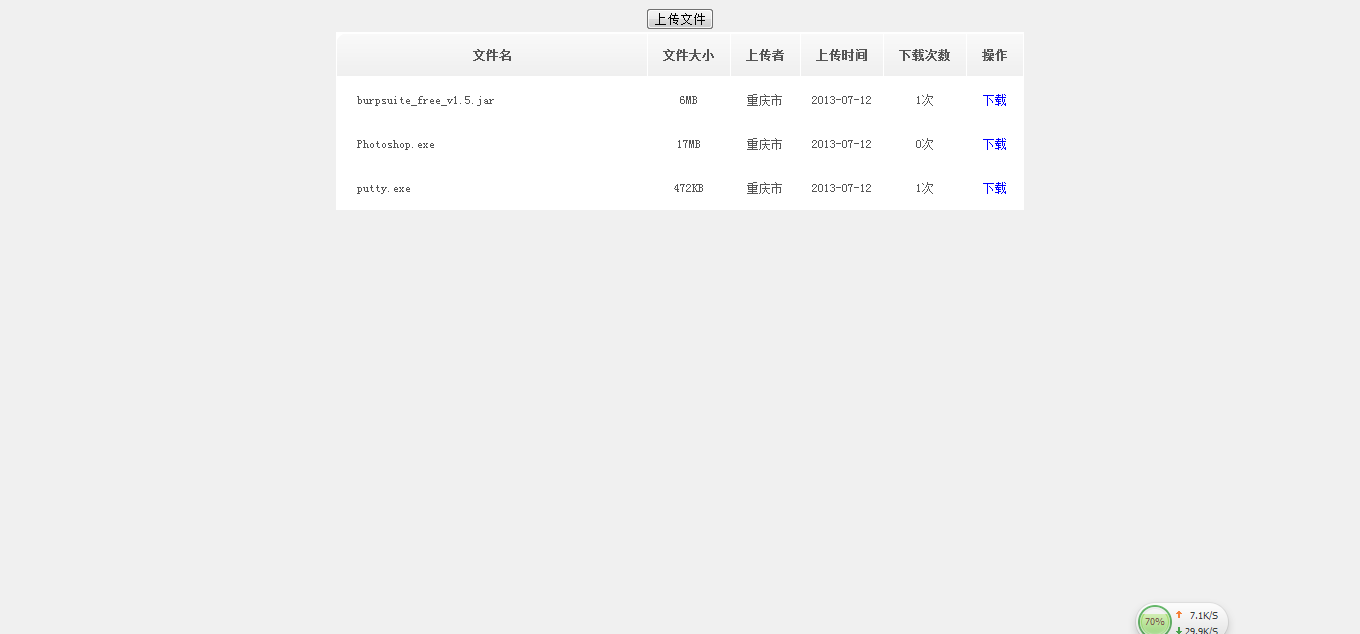This screenshot has height=634, width=1360.
Task: Click the 上传时间 column header
Action: (x=841, y=55)
